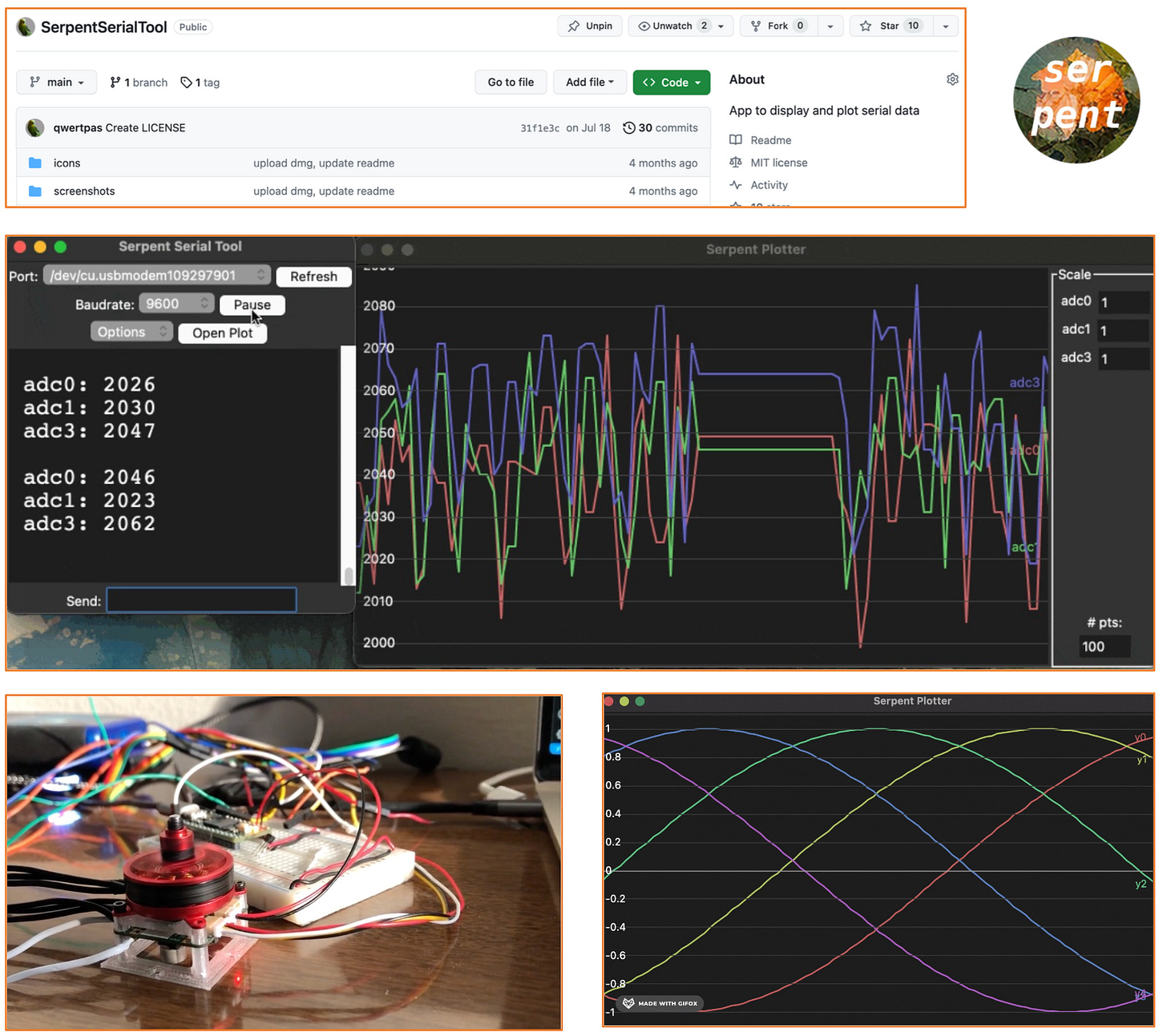
Task: Click the clock icon beside 30 commits
Action: click(x=629, y=127)
